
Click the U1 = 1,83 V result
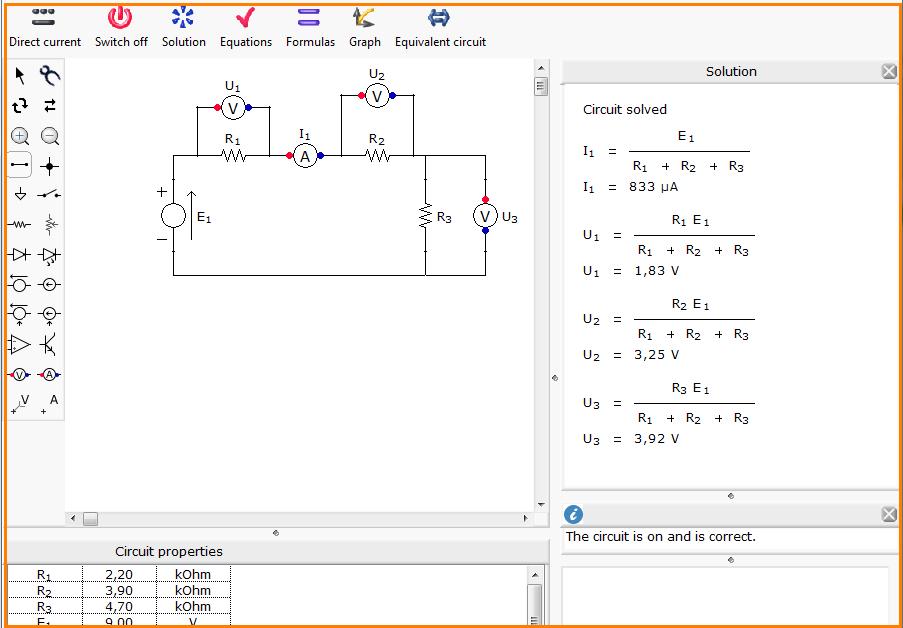point(631,271)
